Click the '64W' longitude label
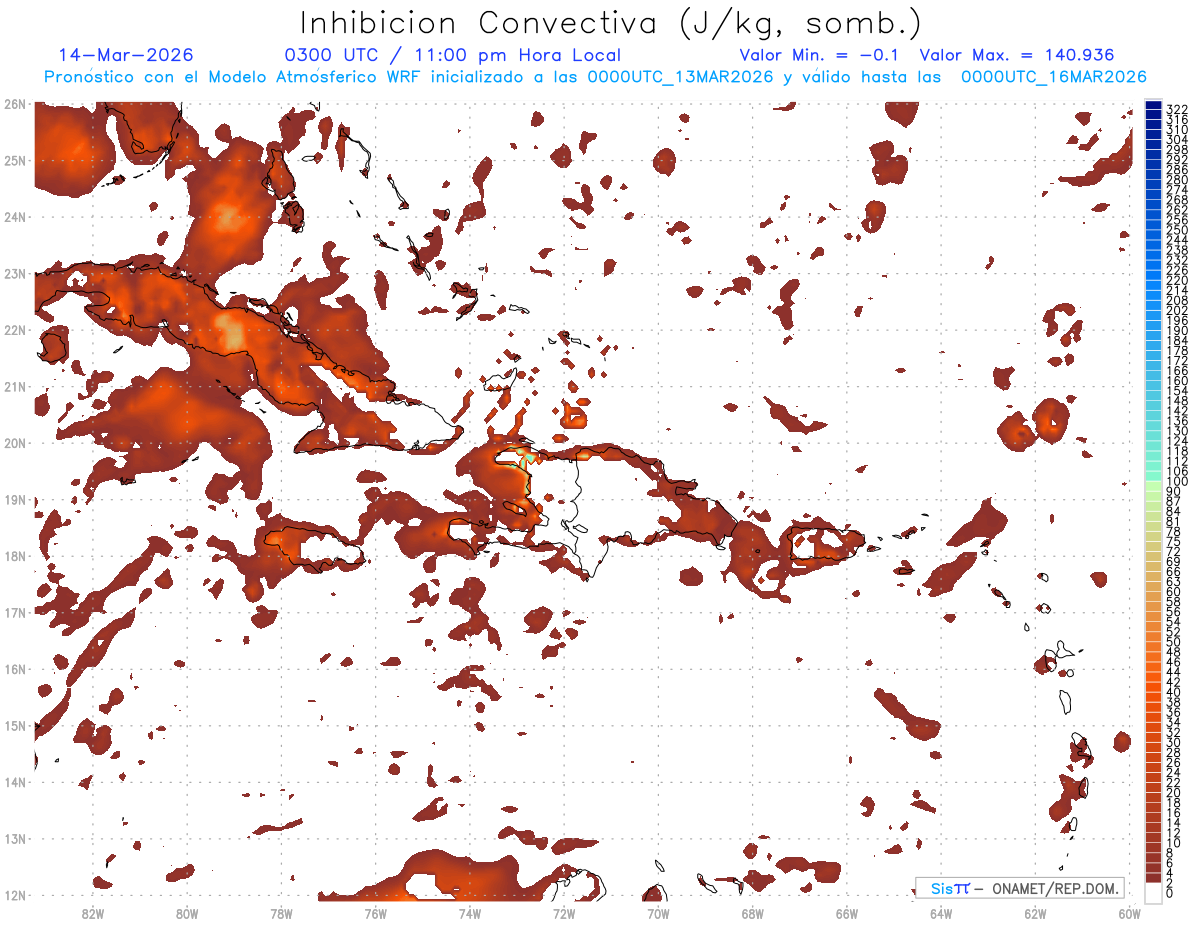The width and height of the screenshot is (1200, 927). point(941,912)
